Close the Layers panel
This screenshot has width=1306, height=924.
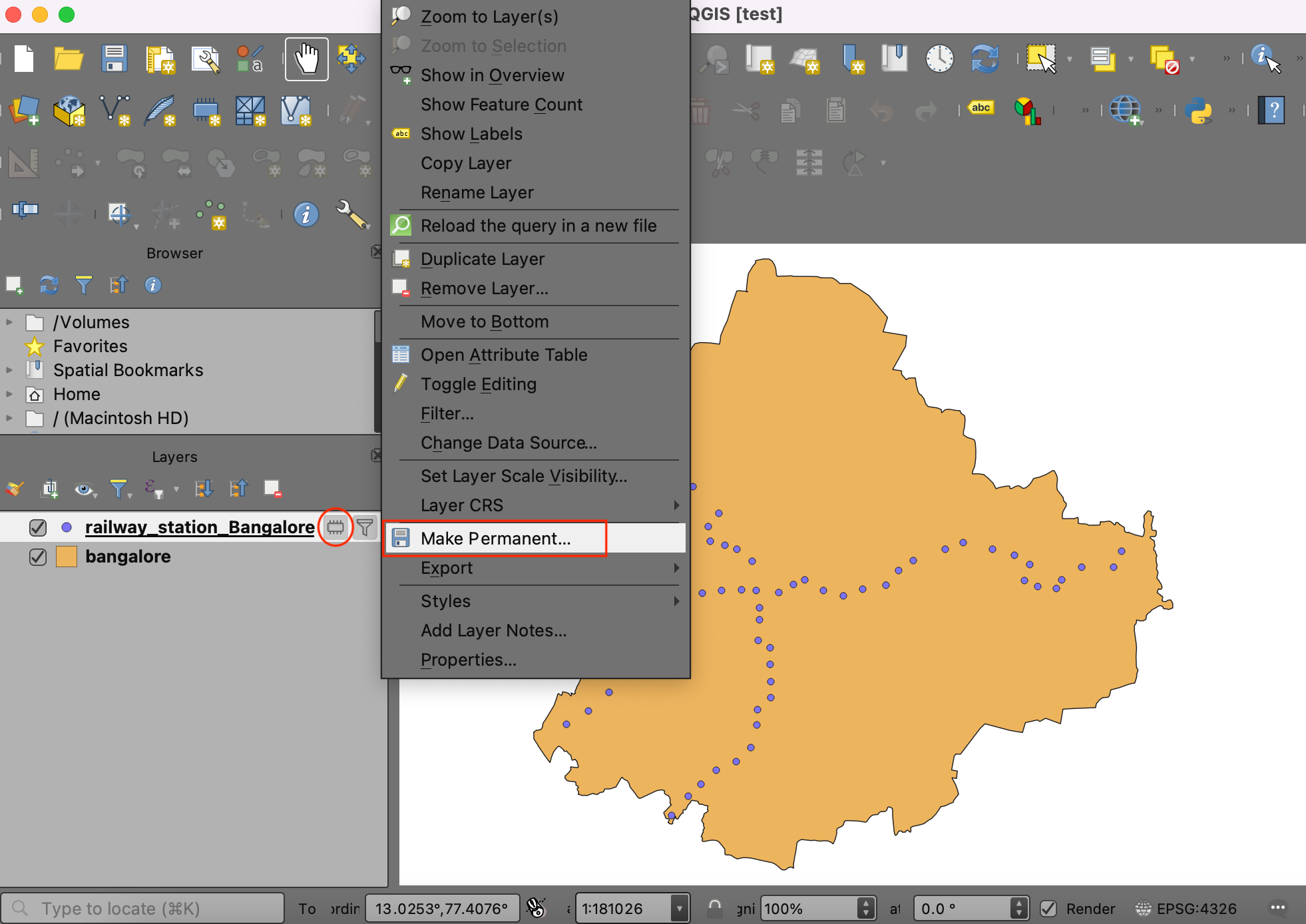[376, 455]
